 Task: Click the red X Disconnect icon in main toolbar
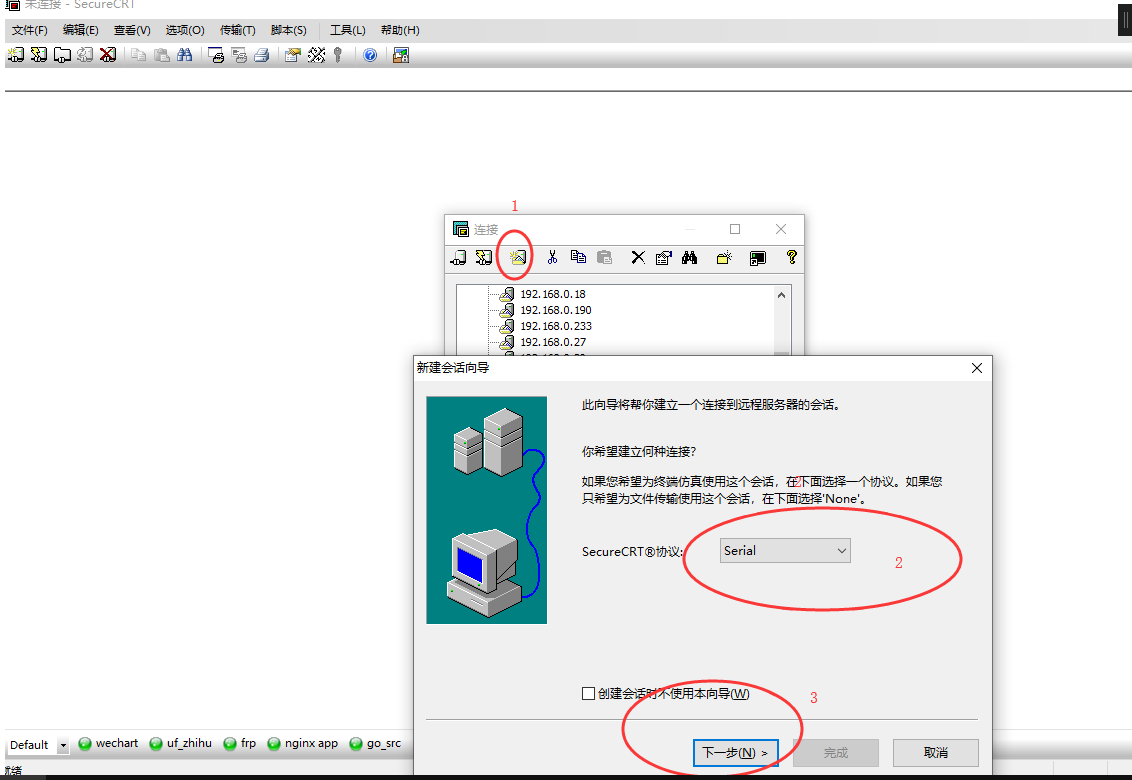tap(108, 55)
